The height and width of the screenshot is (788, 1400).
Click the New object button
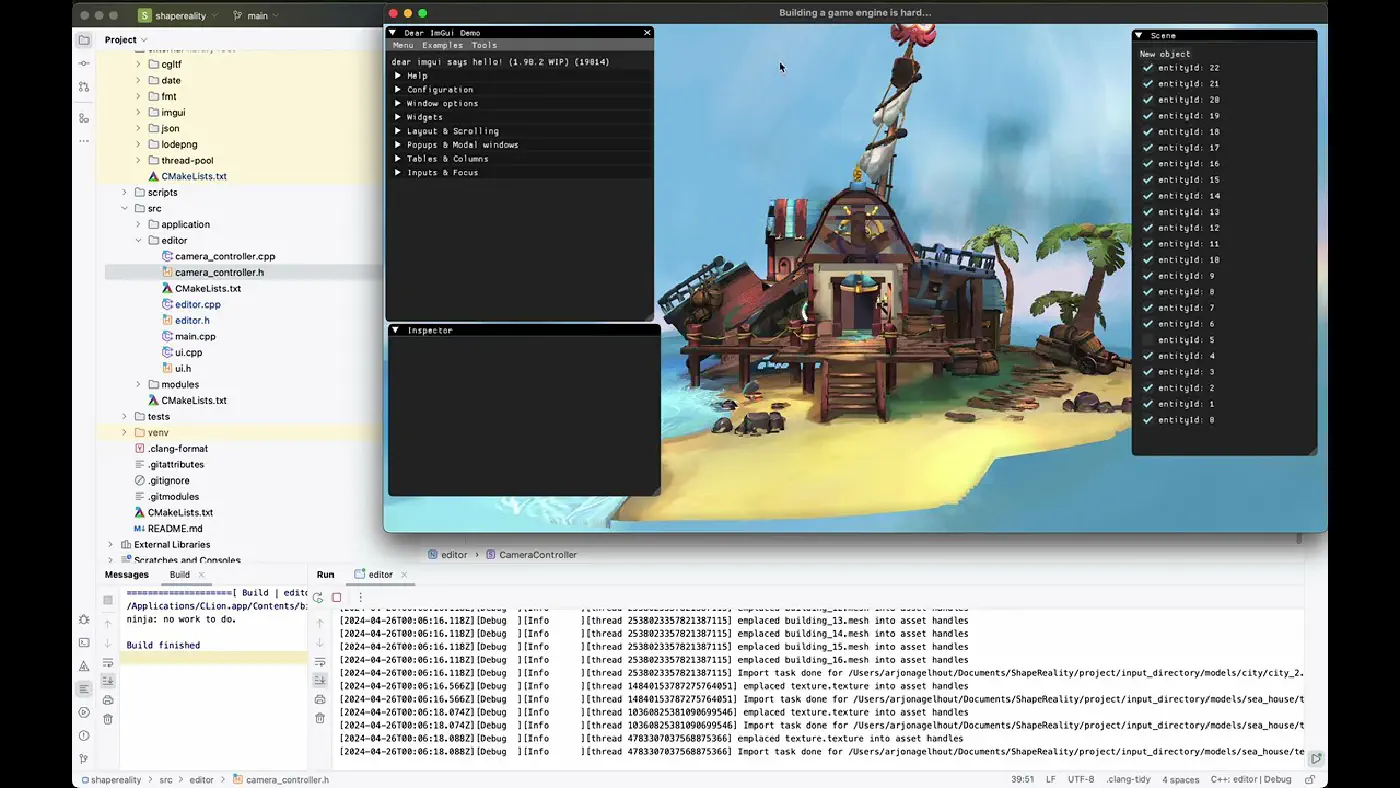click(1165, 54)
